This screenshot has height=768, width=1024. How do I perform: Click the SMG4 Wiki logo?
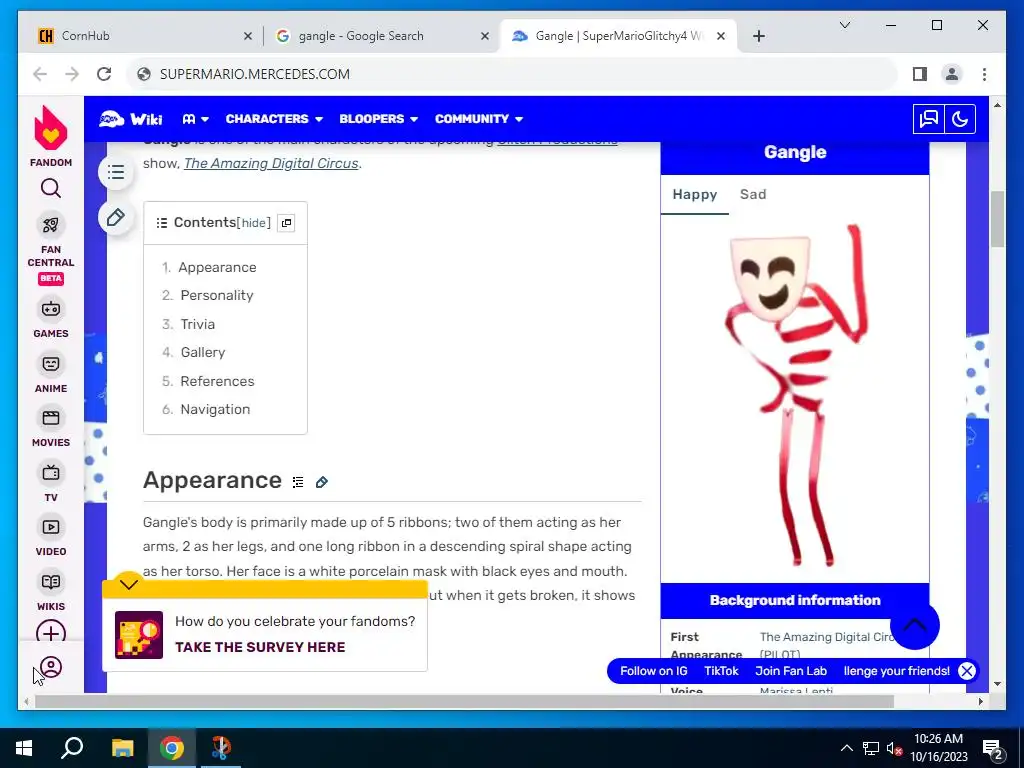click(x=131, y=119)
